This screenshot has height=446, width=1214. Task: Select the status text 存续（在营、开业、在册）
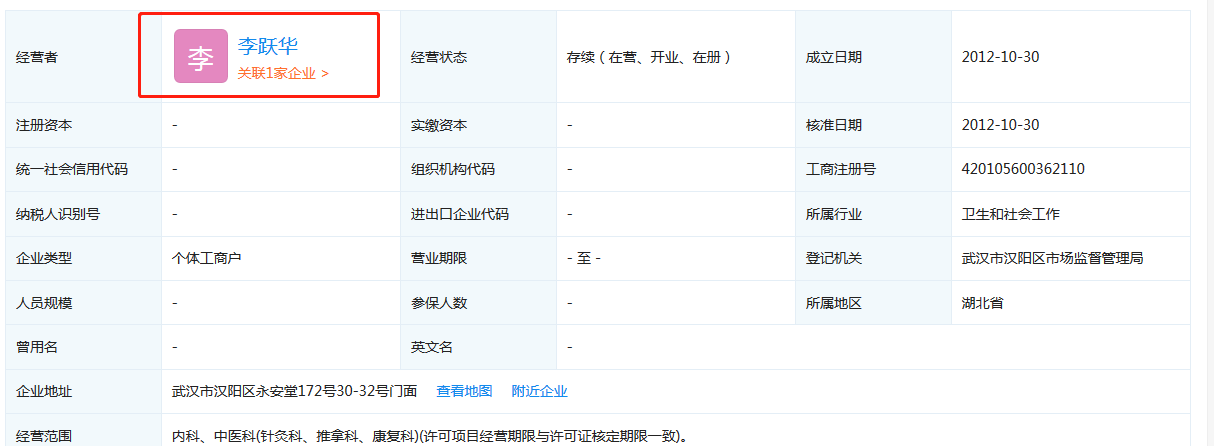(x=650, y=57)
